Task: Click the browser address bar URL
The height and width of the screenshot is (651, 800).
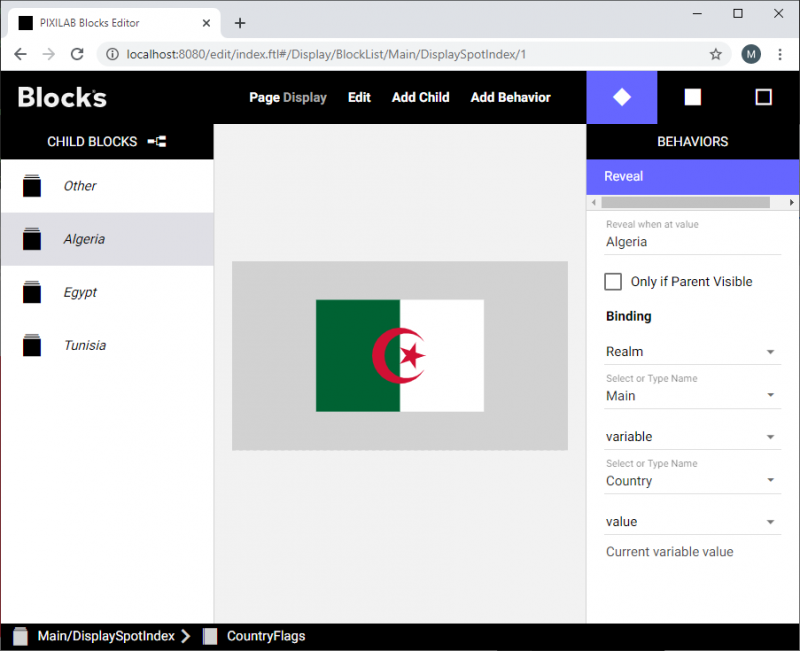Action: pos(326,54)
